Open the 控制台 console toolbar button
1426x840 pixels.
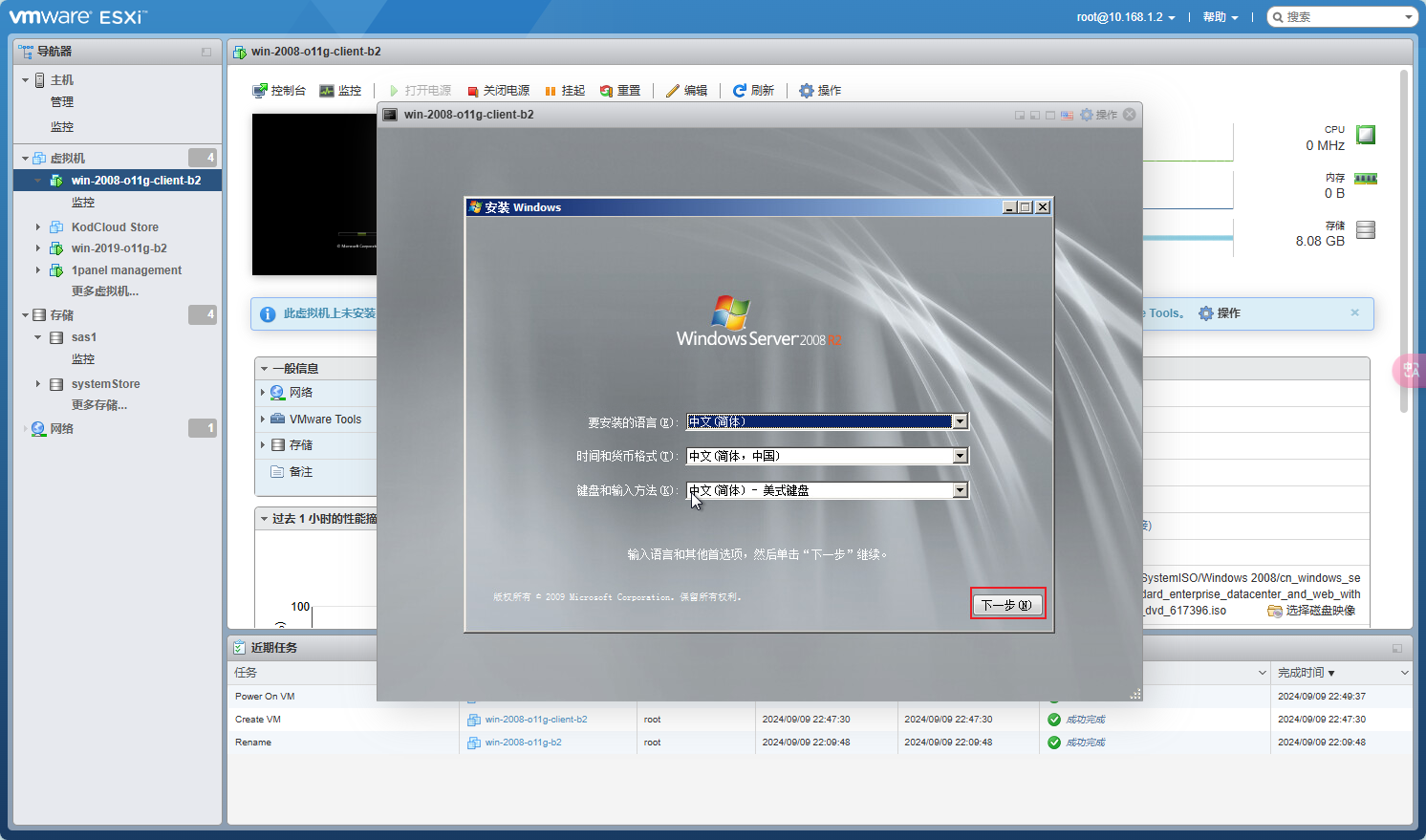[x=279, y=91]
